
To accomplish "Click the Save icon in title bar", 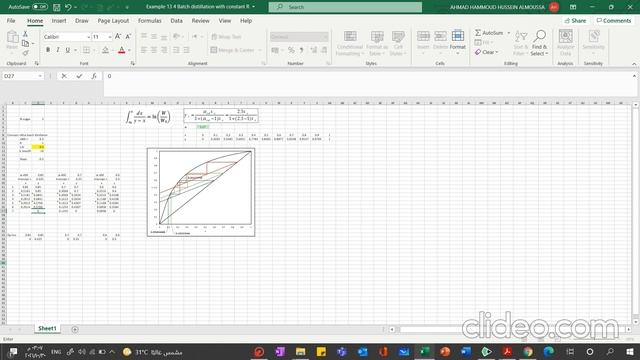I will [57, 7].
